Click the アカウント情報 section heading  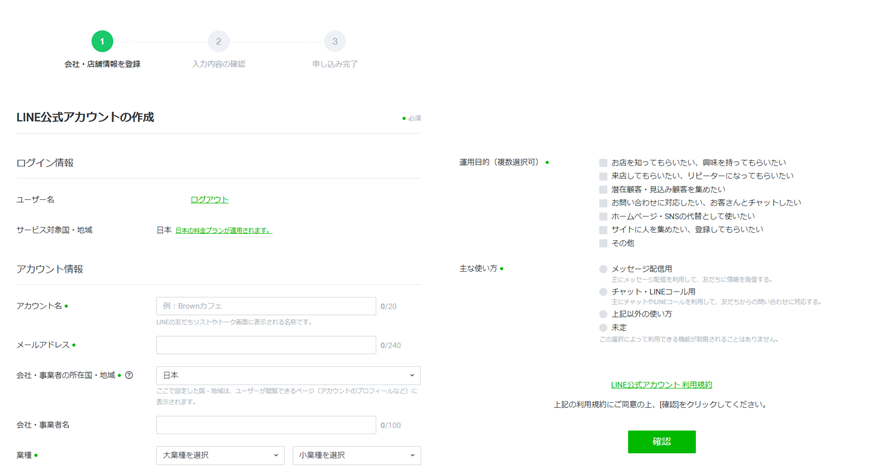click(x=50, y=269)
